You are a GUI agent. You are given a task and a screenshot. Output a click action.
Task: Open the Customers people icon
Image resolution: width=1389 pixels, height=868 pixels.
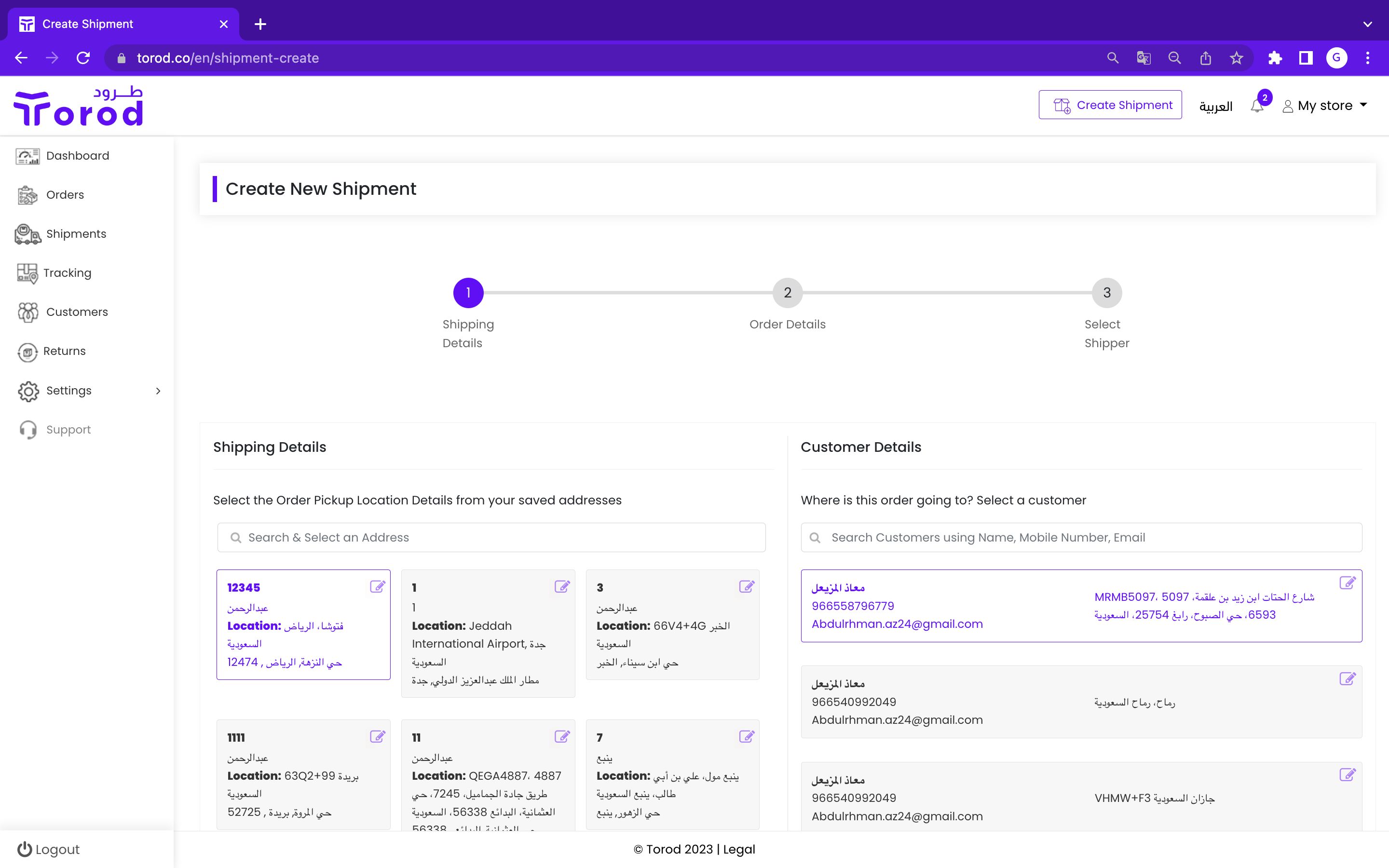[x=27, y=312]
